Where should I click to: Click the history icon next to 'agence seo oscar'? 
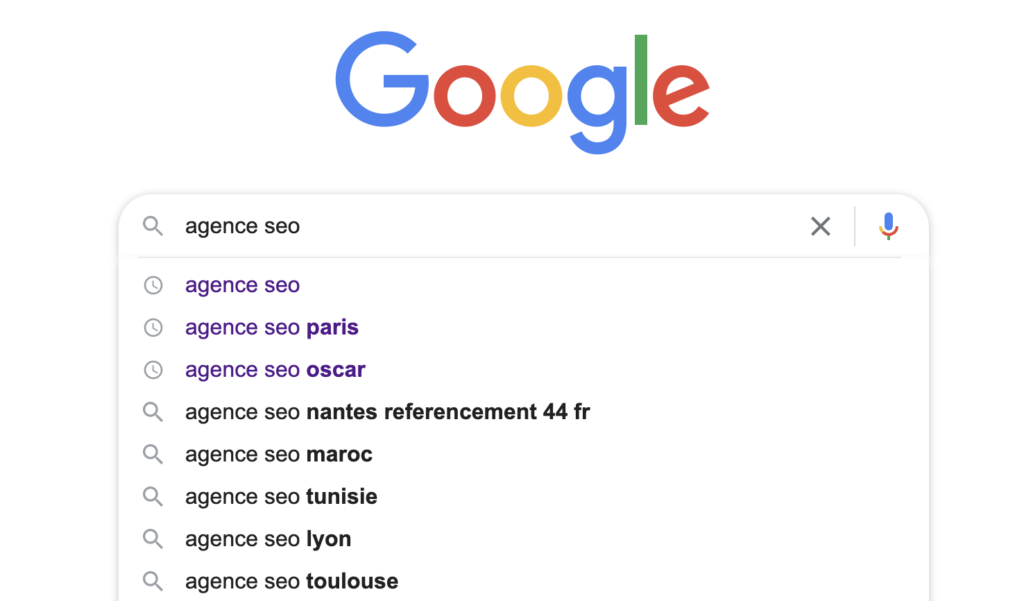tap(152, 369)
